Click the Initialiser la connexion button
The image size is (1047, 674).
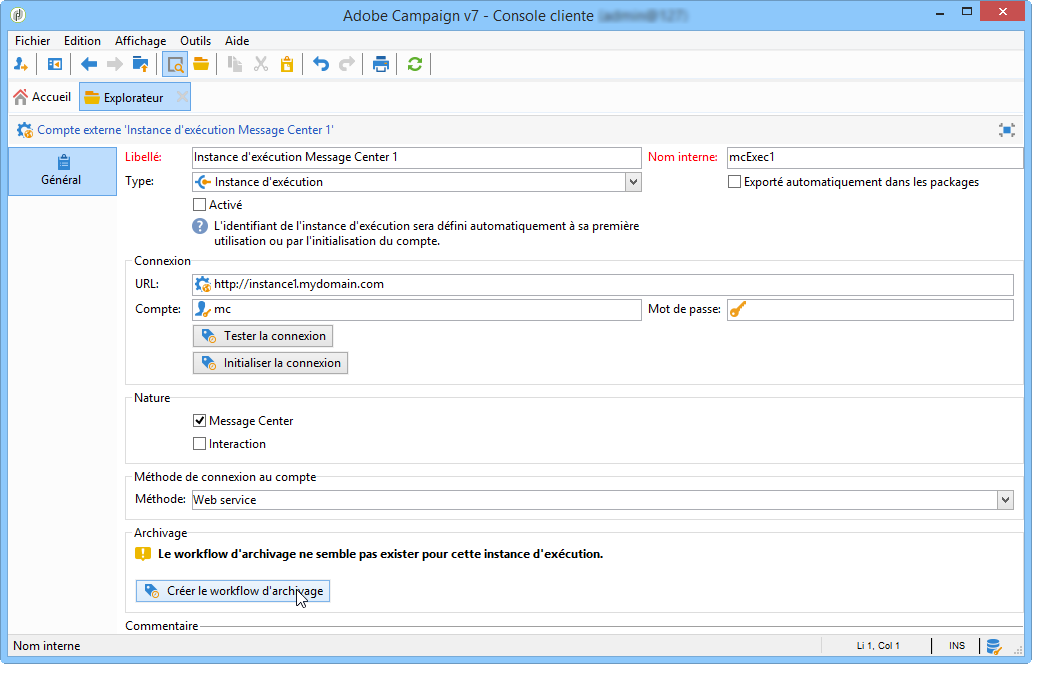click(270, 363)
